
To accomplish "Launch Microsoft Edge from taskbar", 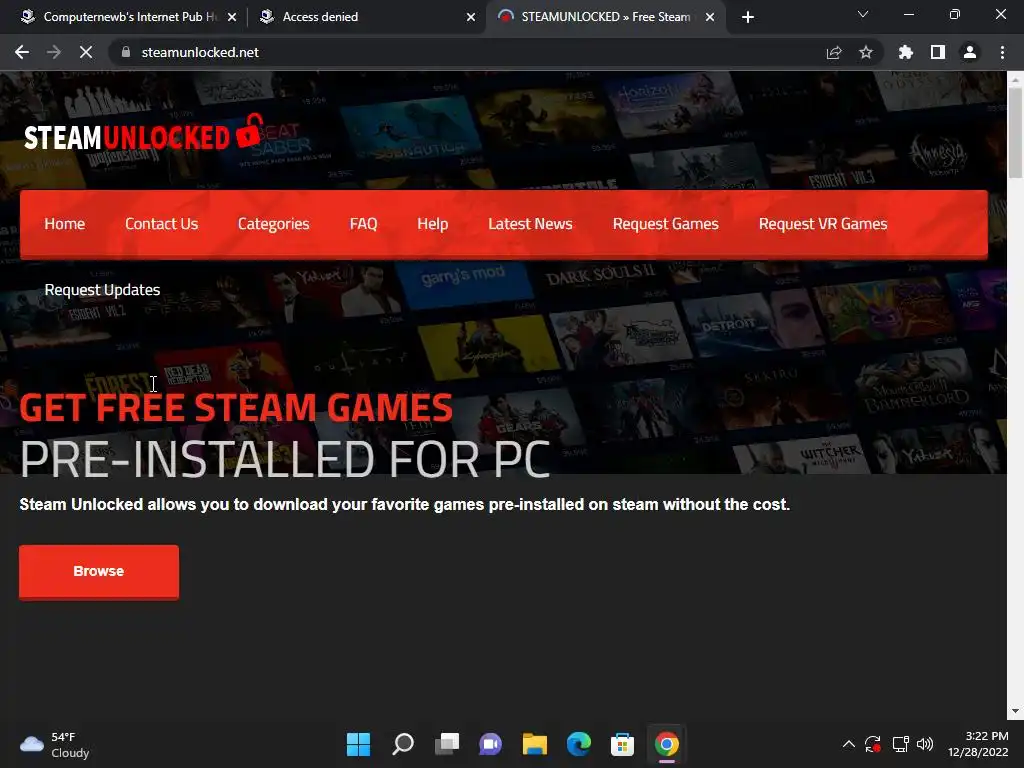I will click(579, 744).
